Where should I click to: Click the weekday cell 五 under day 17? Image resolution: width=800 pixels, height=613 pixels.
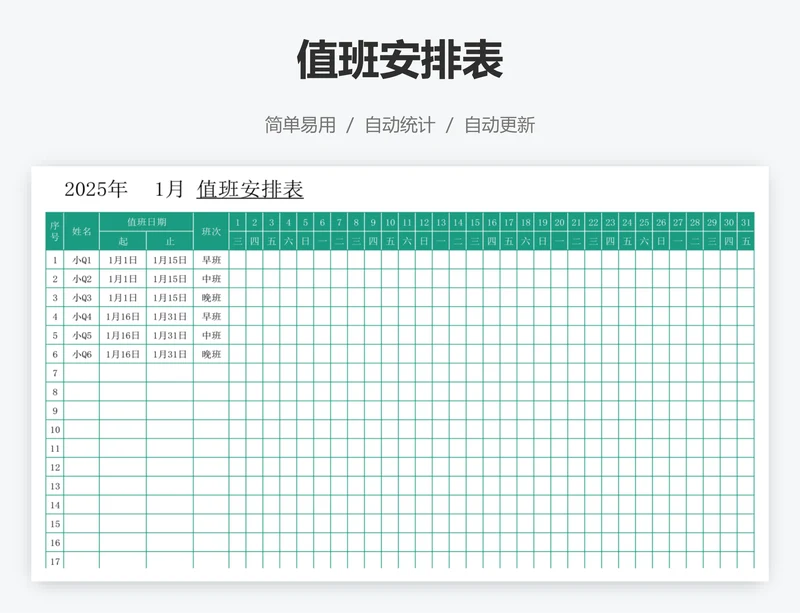[x=509, y=241]
